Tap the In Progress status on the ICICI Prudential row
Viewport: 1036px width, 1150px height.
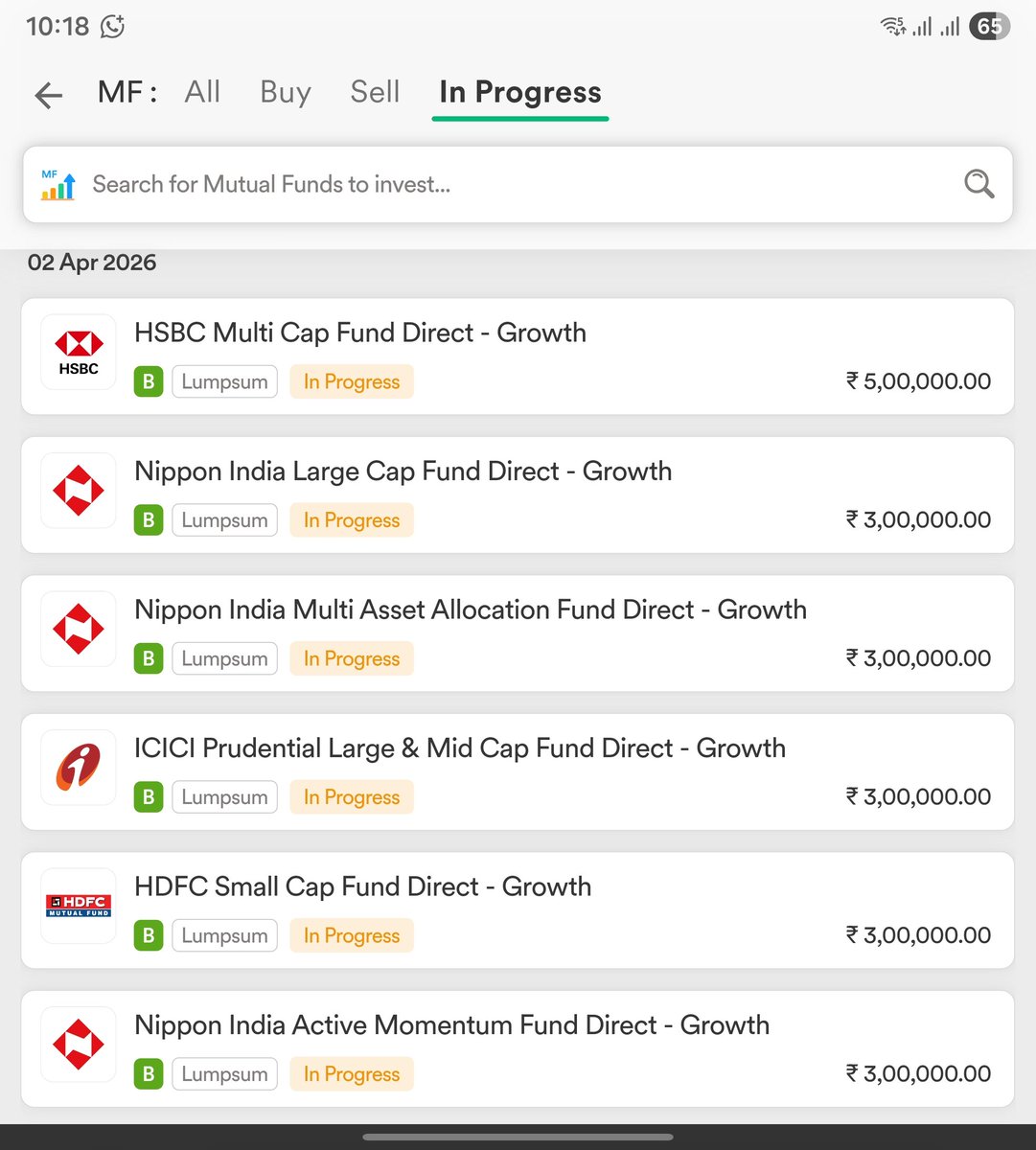(352, 797)
